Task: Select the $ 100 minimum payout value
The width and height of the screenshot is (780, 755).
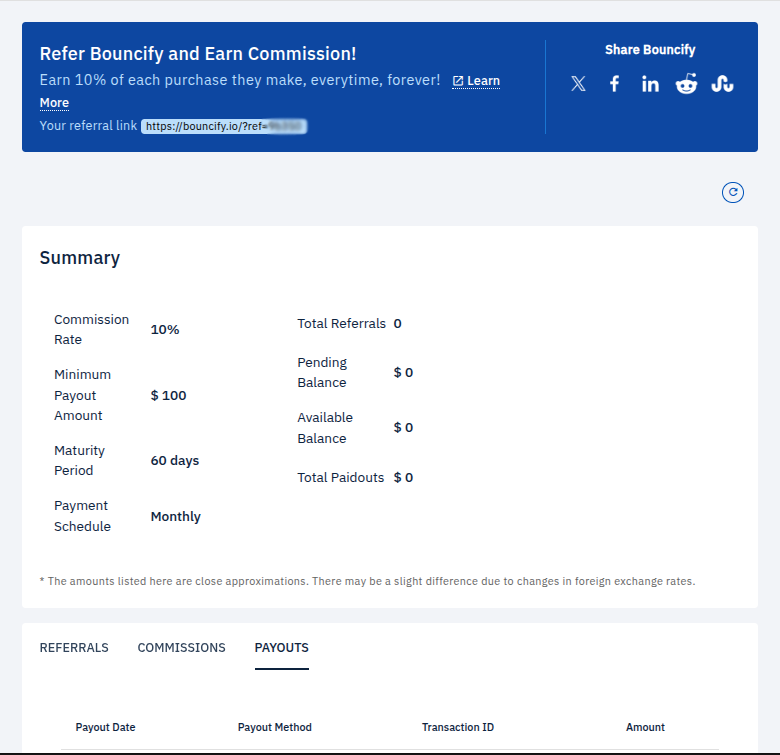Action: pos(169,395)
